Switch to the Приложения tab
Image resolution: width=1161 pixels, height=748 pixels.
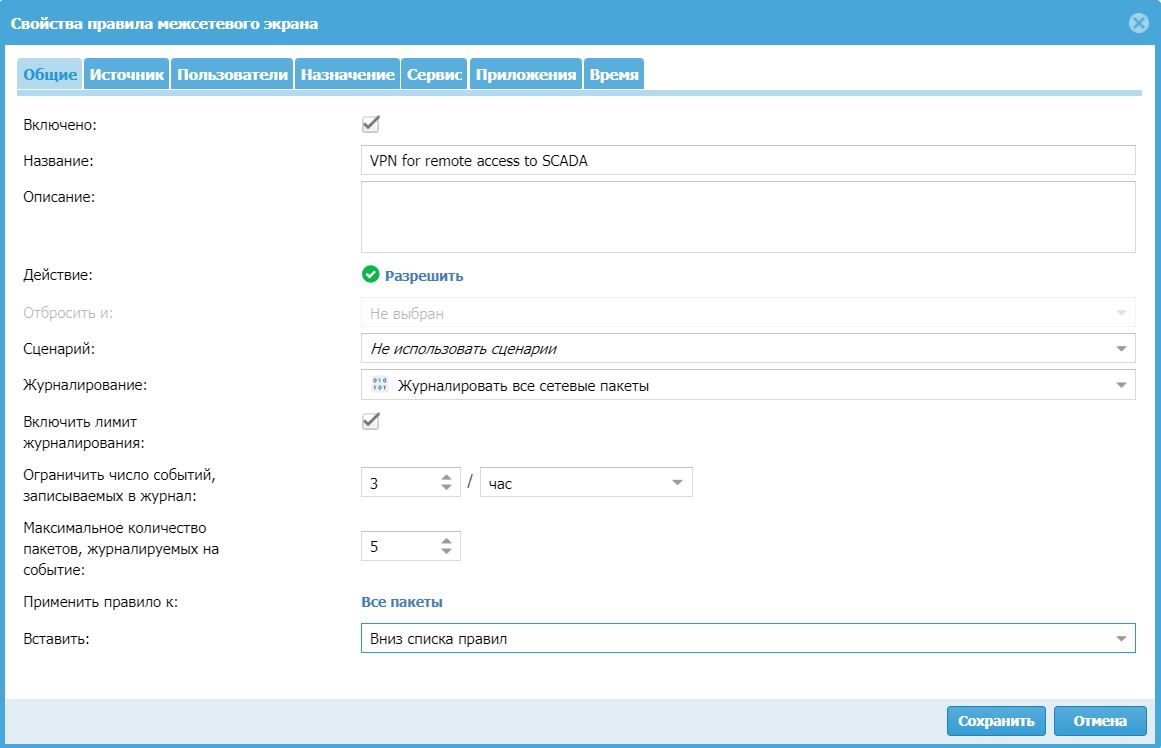526,74
